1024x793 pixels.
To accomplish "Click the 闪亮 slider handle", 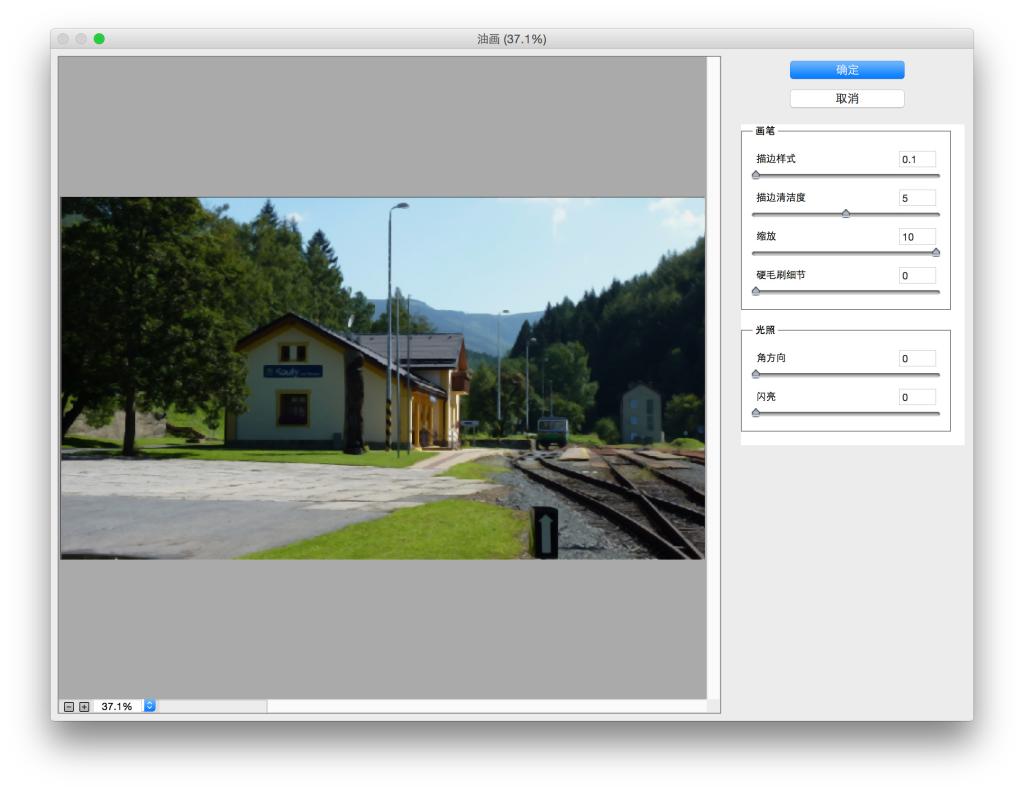I will (756, 413).
